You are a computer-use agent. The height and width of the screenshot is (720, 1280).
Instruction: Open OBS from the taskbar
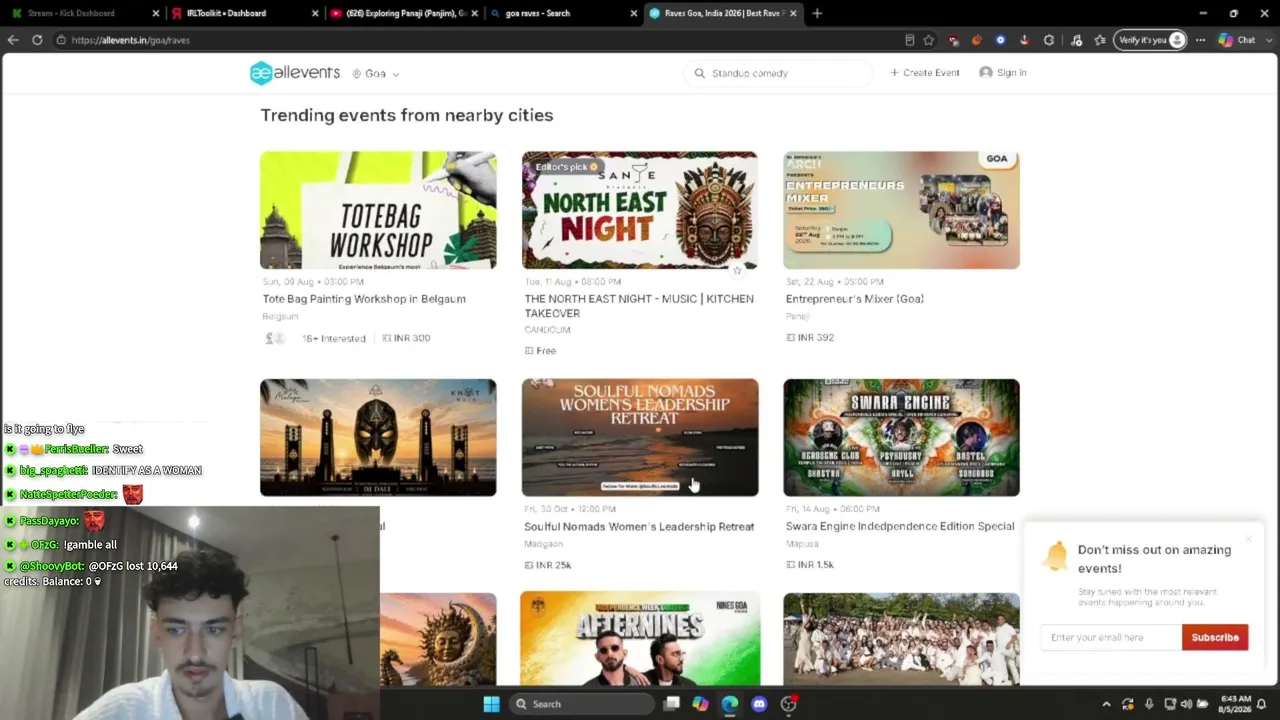tap(788, 704)
